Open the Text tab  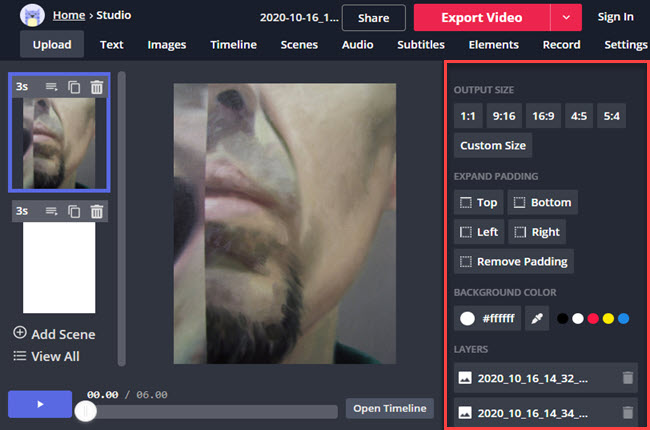112,45
